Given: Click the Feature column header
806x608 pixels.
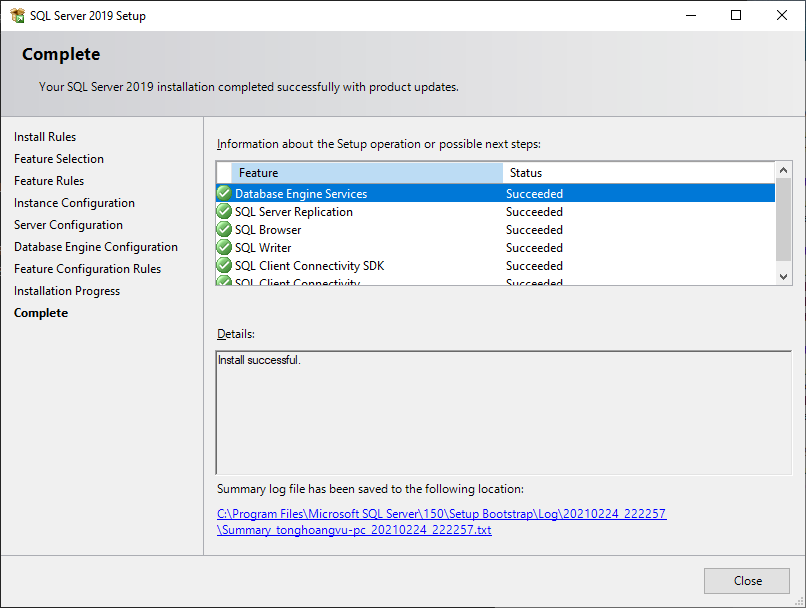Looking at the screenshot, I should (260, 172).
